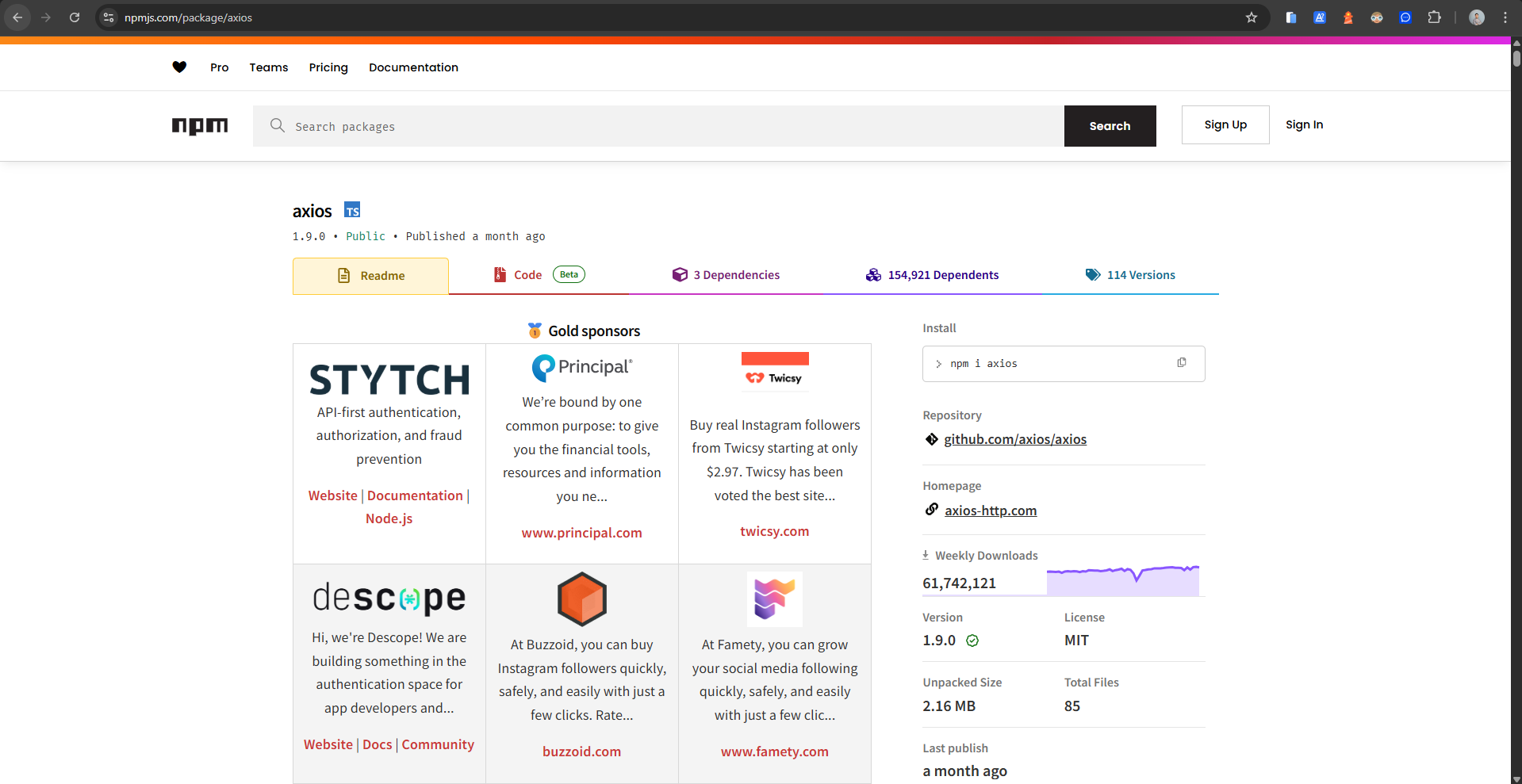Click the MIT license value
Viewport: 1522px width, 784px height.
coord(1076,641)
